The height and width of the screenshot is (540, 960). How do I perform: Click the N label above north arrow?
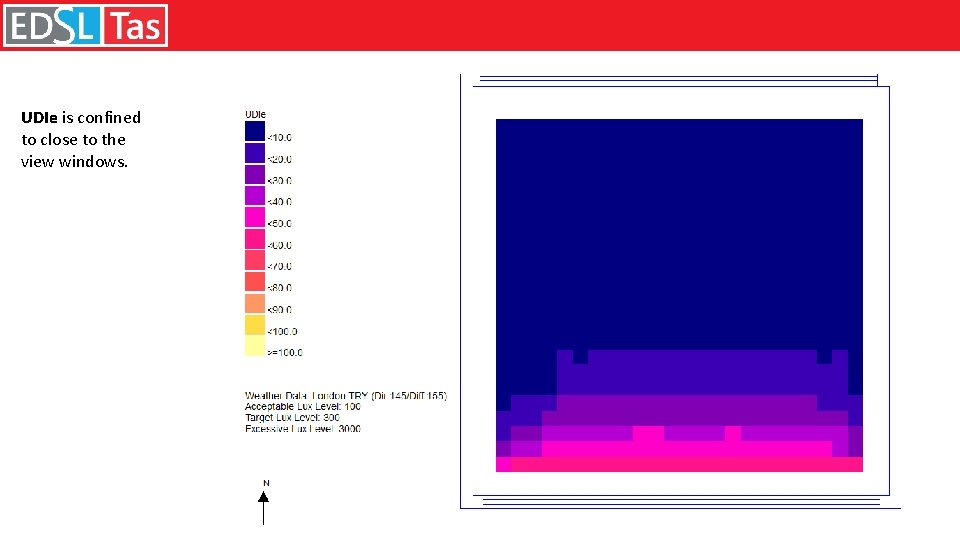tap(266, 483)
